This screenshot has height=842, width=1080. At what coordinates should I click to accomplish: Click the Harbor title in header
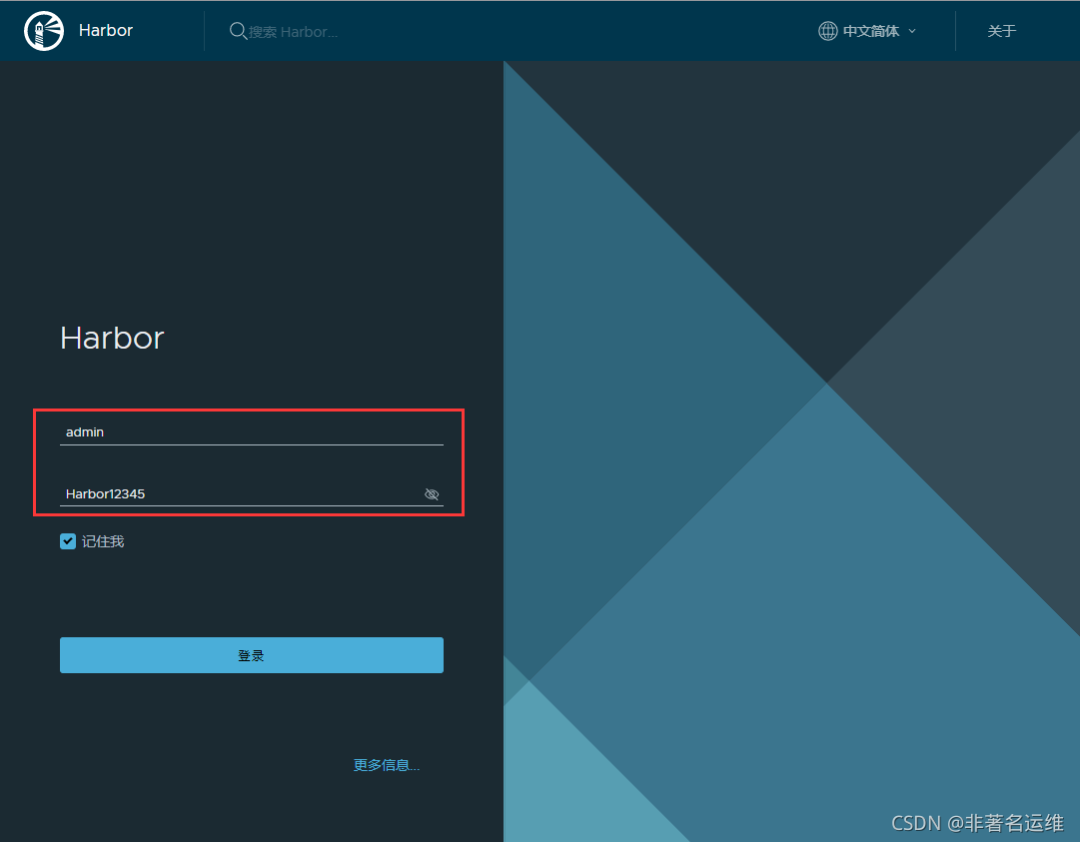click(x=105, y=30)
